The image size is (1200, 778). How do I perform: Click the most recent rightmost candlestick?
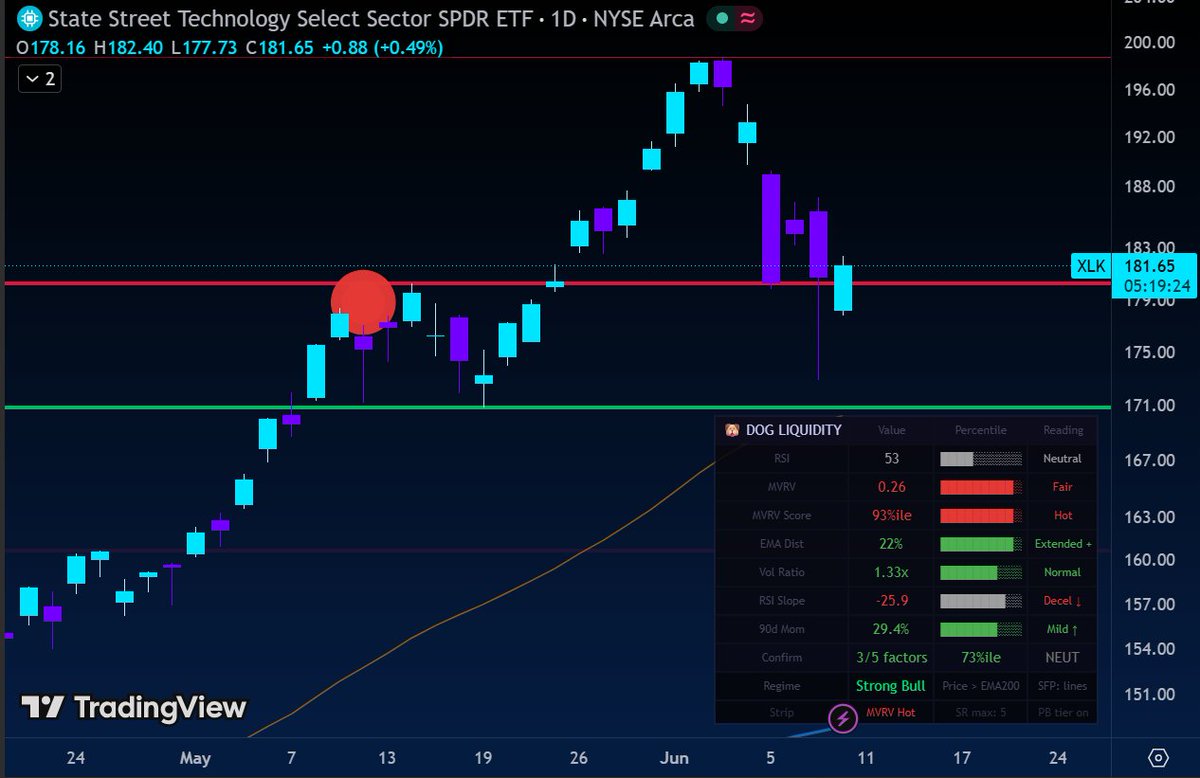point(843,288)
